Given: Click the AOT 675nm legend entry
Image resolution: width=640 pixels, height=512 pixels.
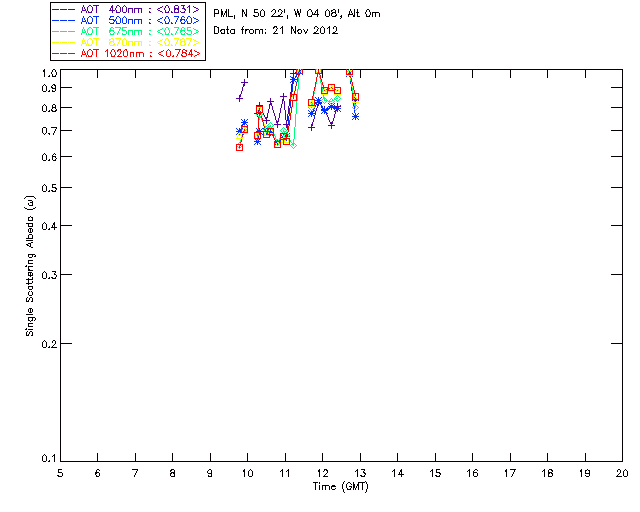Looking at the screenshot, I should pyautogui.click(x=126, y=31).
